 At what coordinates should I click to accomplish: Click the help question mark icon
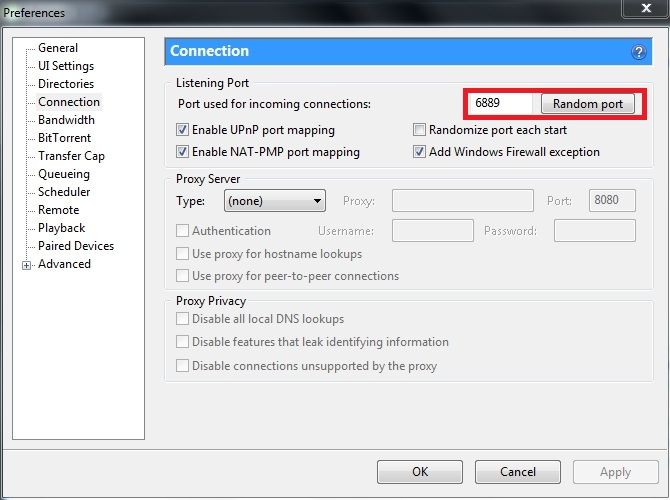(638, 52)
